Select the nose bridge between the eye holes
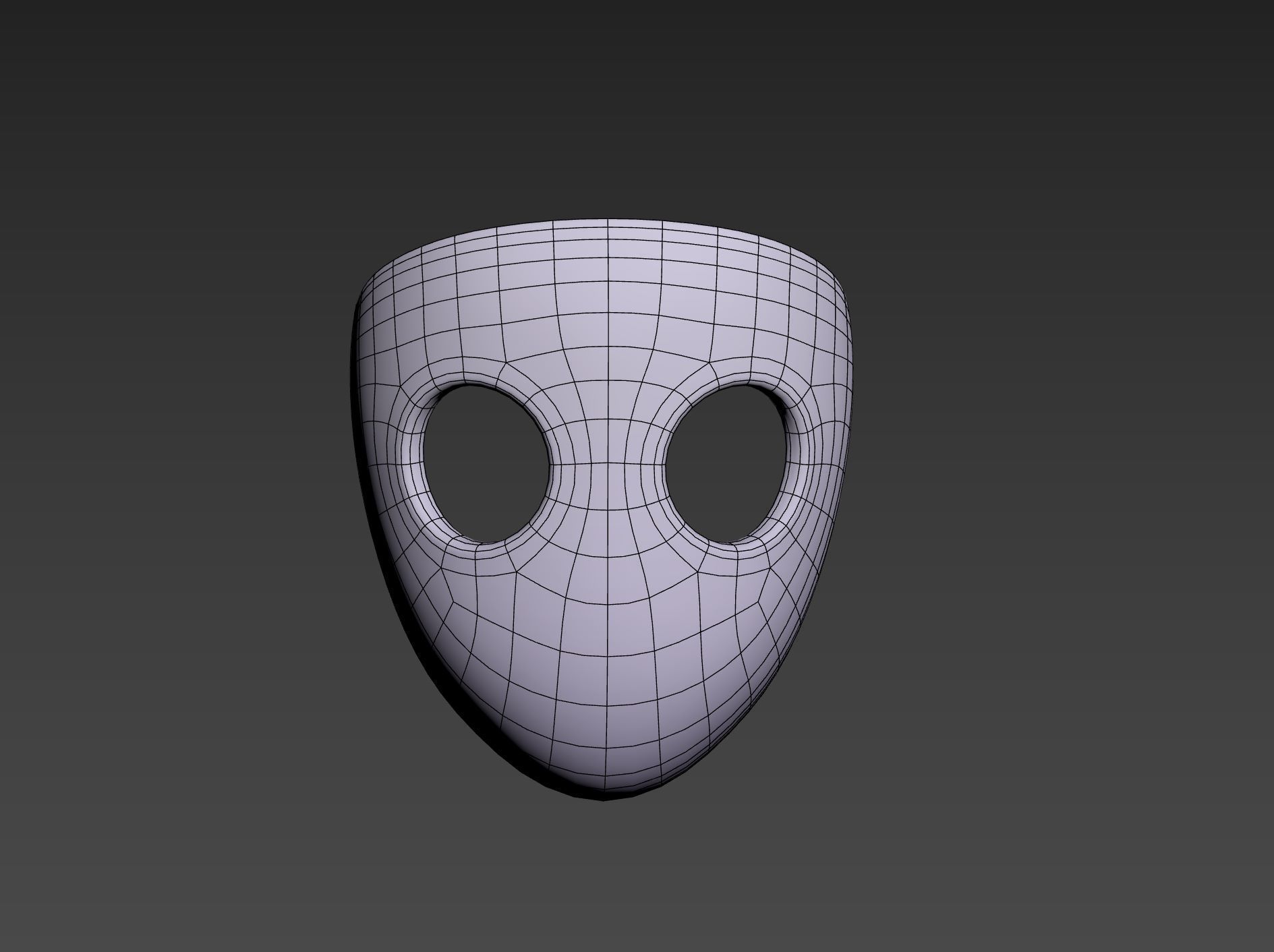This screenshot has height=952, width=1274. click(609, 465)
